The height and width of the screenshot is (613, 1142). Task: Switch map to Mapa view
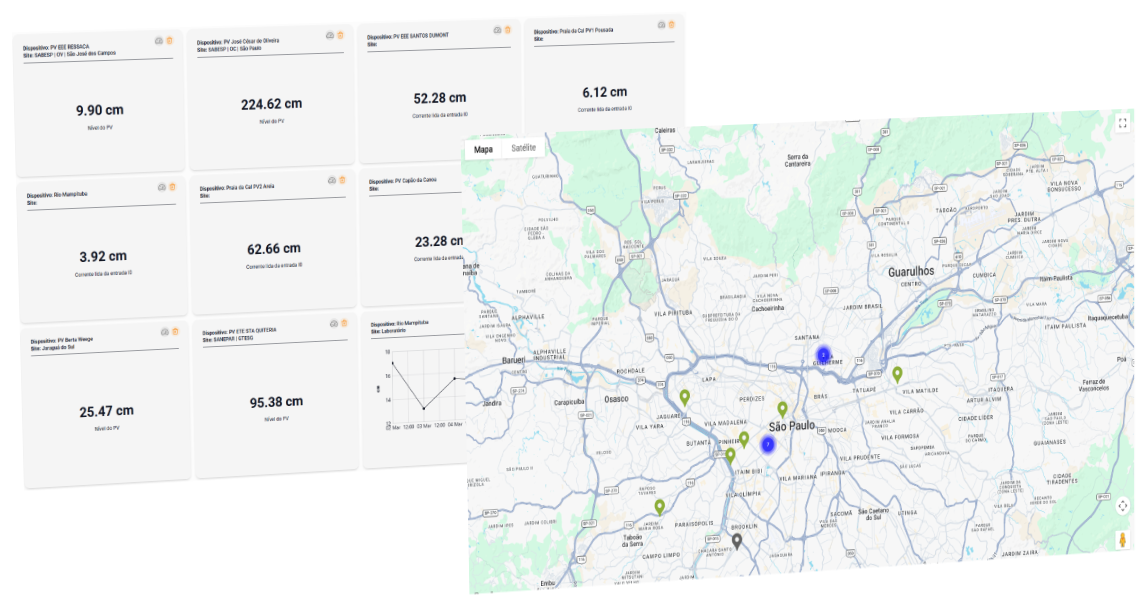[484, 149]
